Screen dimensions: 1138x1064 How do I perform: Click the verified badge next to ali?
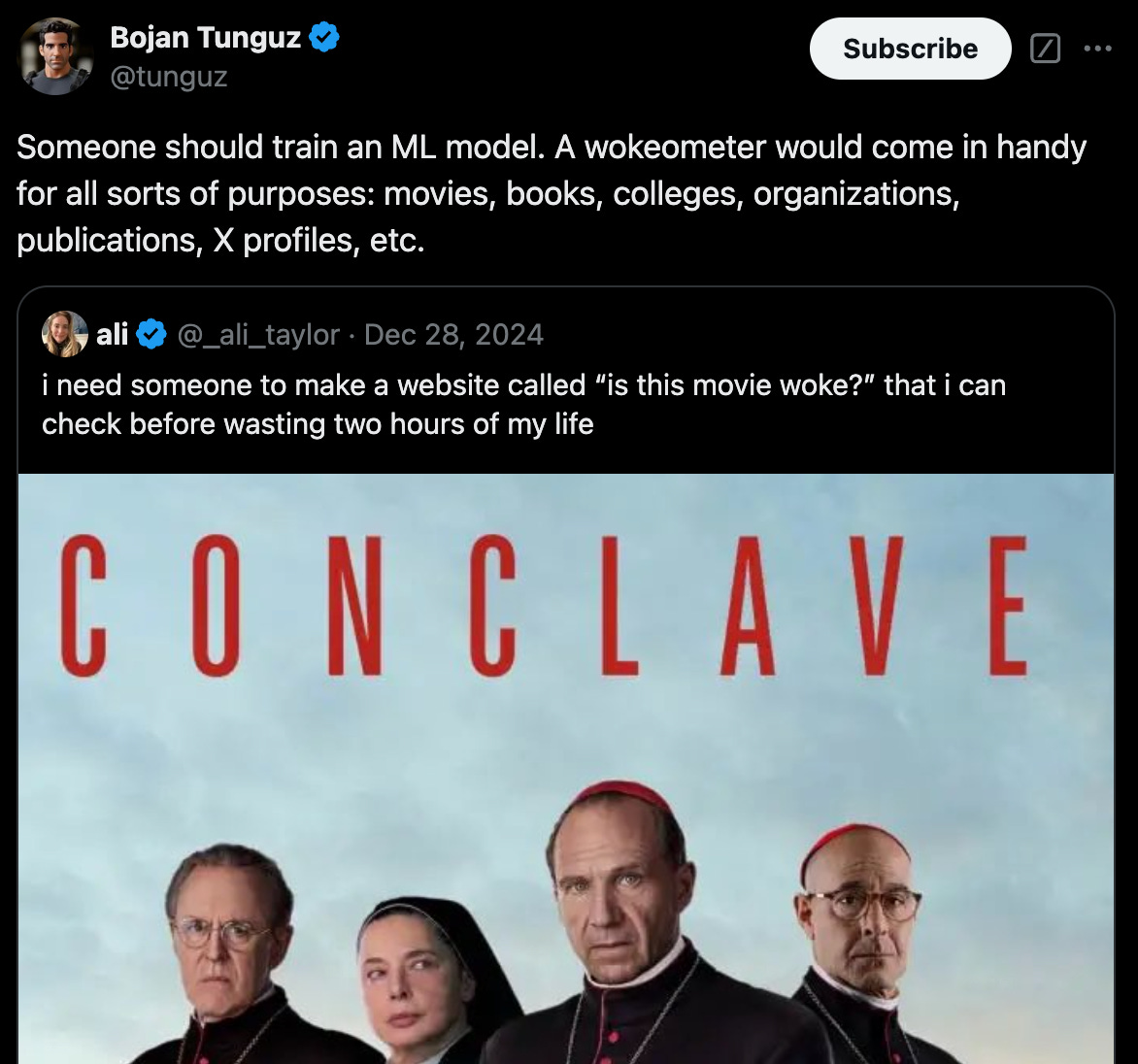click(x=151, y=335)
